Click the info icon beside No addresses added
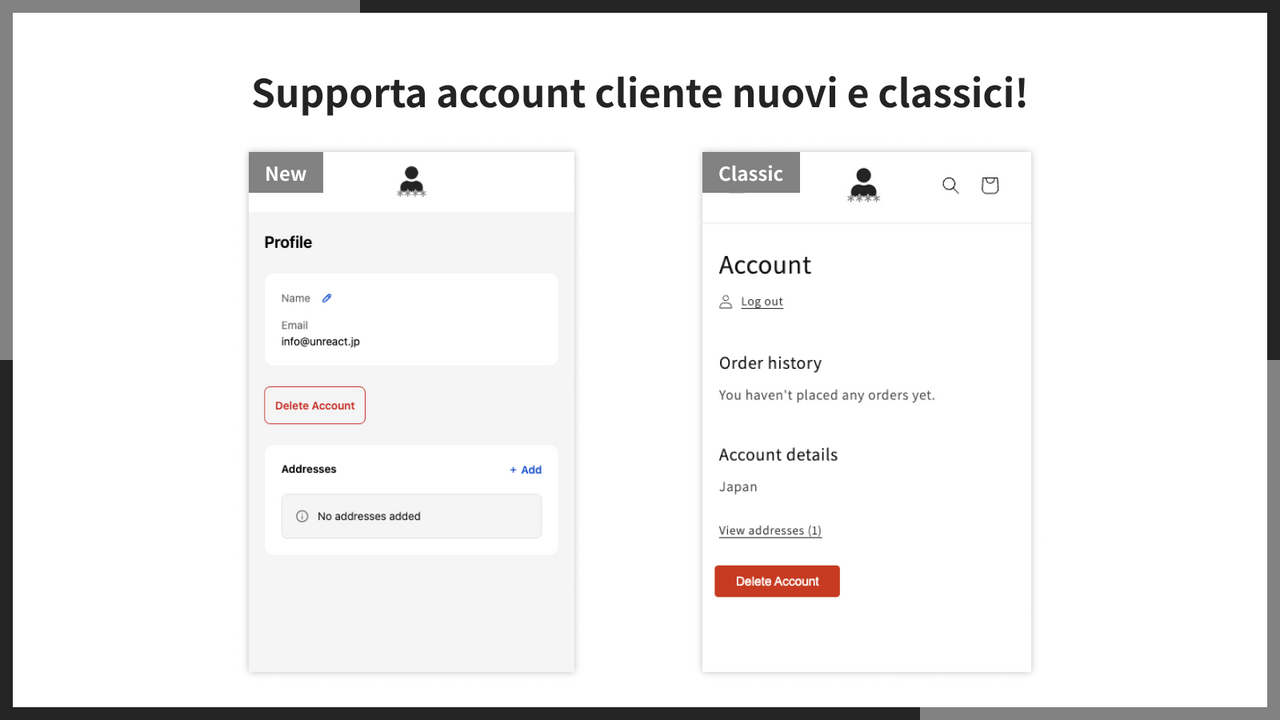 (302, 516)
